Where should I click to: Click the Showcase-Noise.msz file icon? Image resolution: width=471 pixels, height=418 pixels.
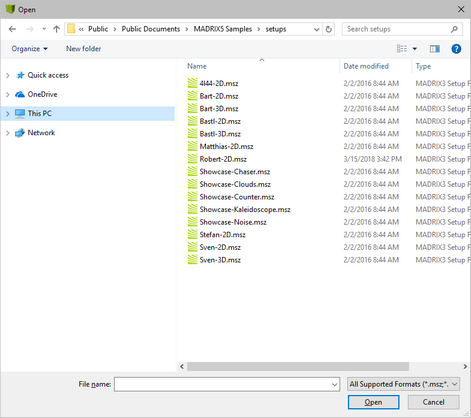tap(192, 222)
